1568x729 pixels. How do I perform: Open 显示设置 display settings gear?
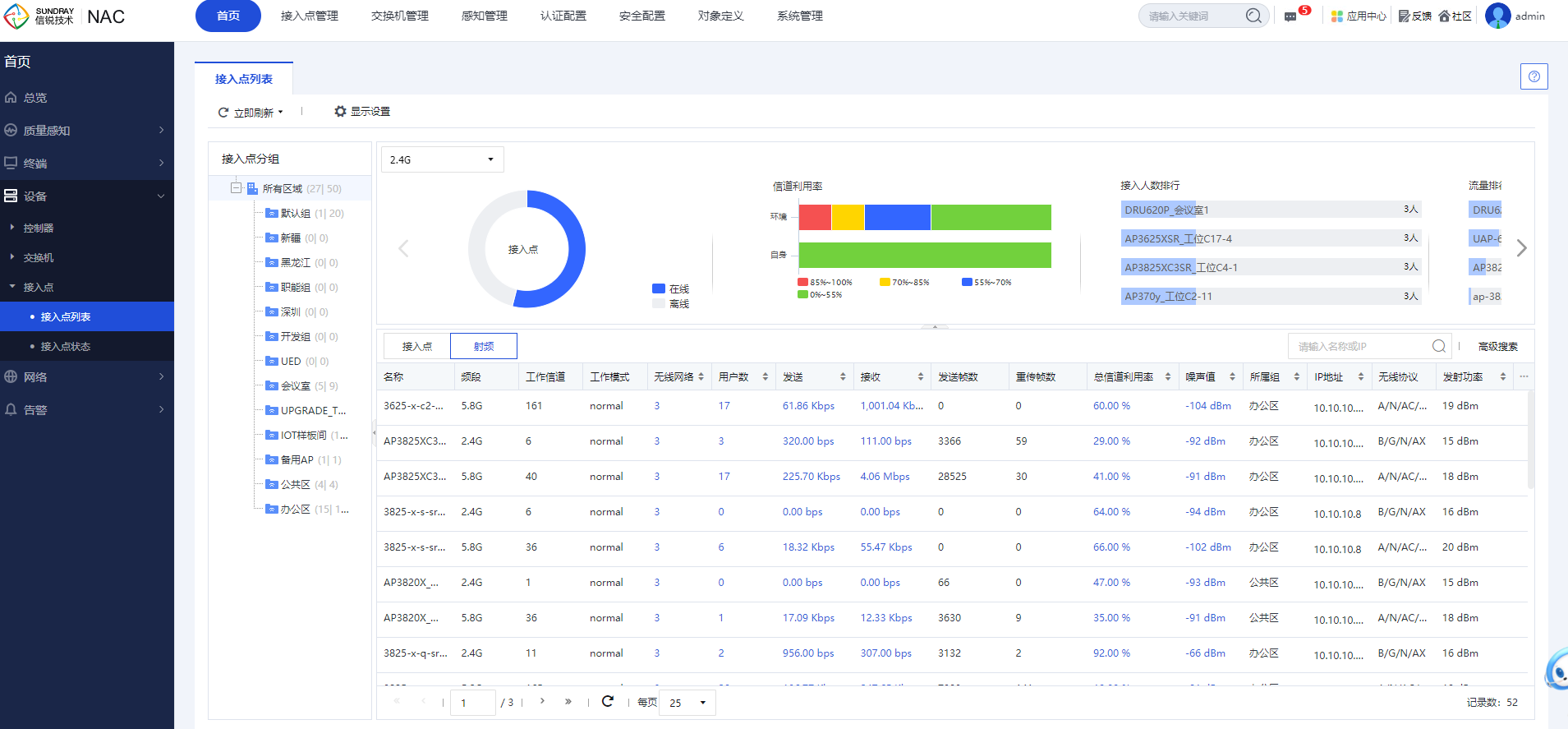click(362, 112)
